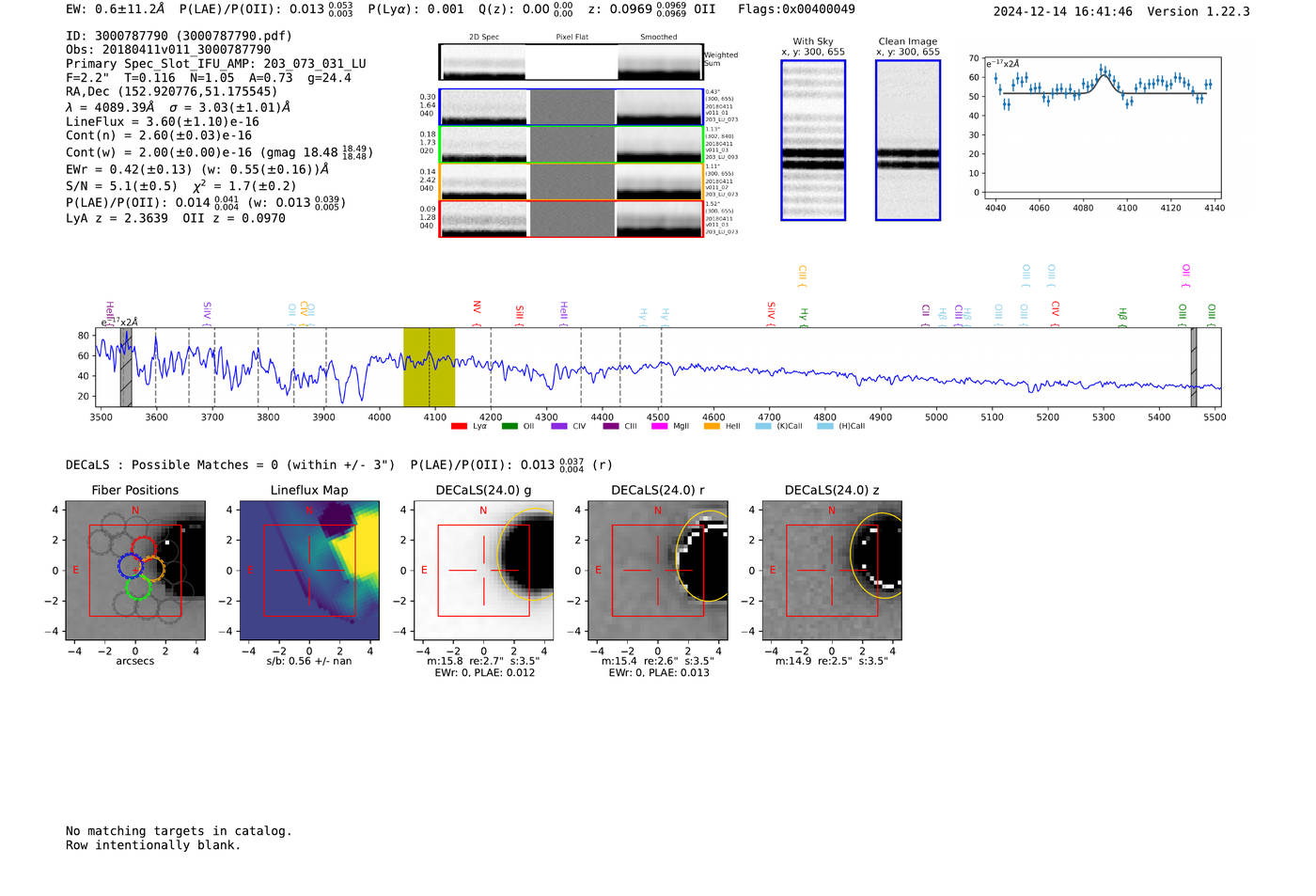This screenshot has width=1316, height=896.
Task: View the DECaLS r-band image
Action: pos(658,571)
